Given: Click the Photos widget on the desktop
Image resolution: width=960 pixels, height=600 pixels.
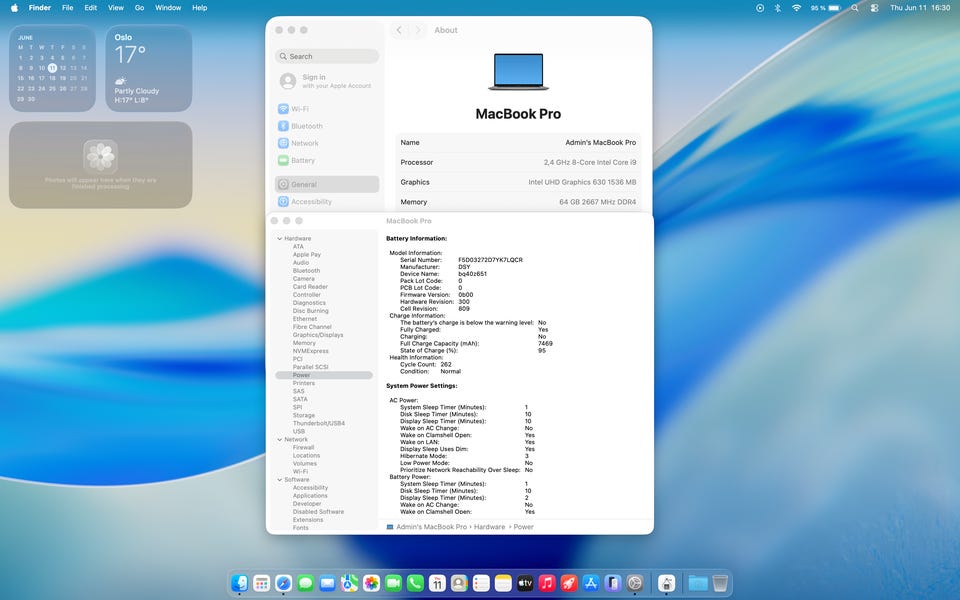Looking at the screenshot, I should click(100, 165).
